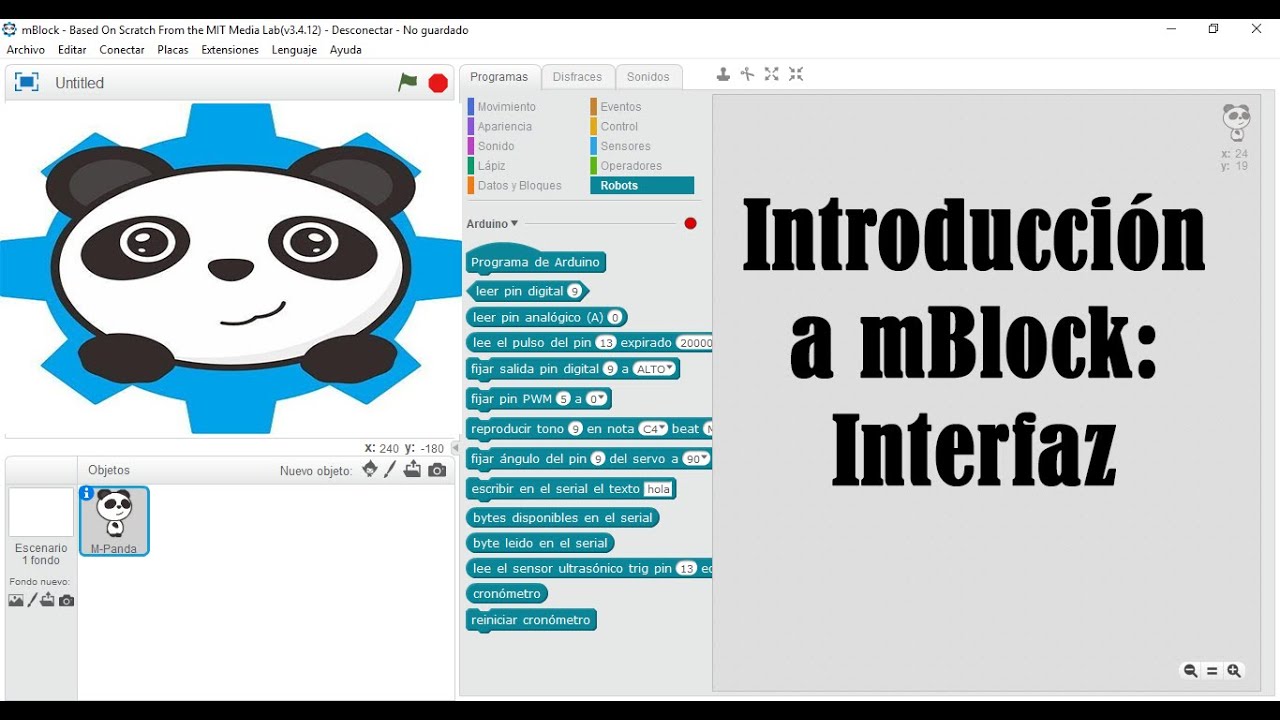This screenshot has height=720, width=1280.
Task: Choose new object from library icon
Action: coord(370,470)
